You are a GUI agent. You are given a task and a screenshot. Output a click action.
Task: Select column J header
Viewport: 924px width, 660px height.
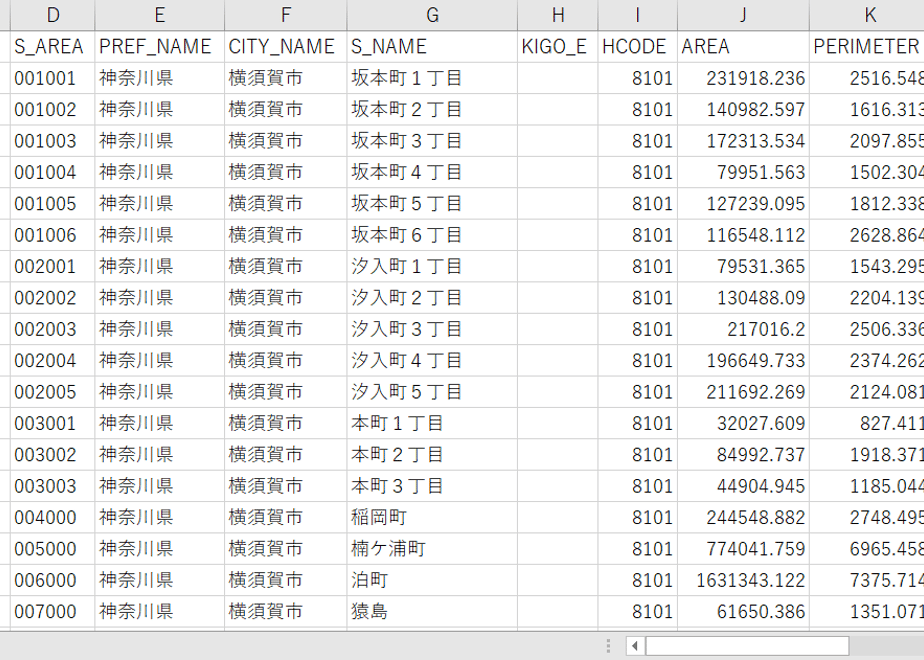click(743, 15)
